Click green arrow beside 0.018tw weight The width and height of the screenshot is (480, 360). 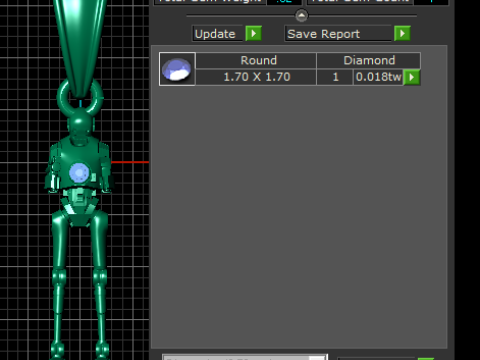(412, 77)
